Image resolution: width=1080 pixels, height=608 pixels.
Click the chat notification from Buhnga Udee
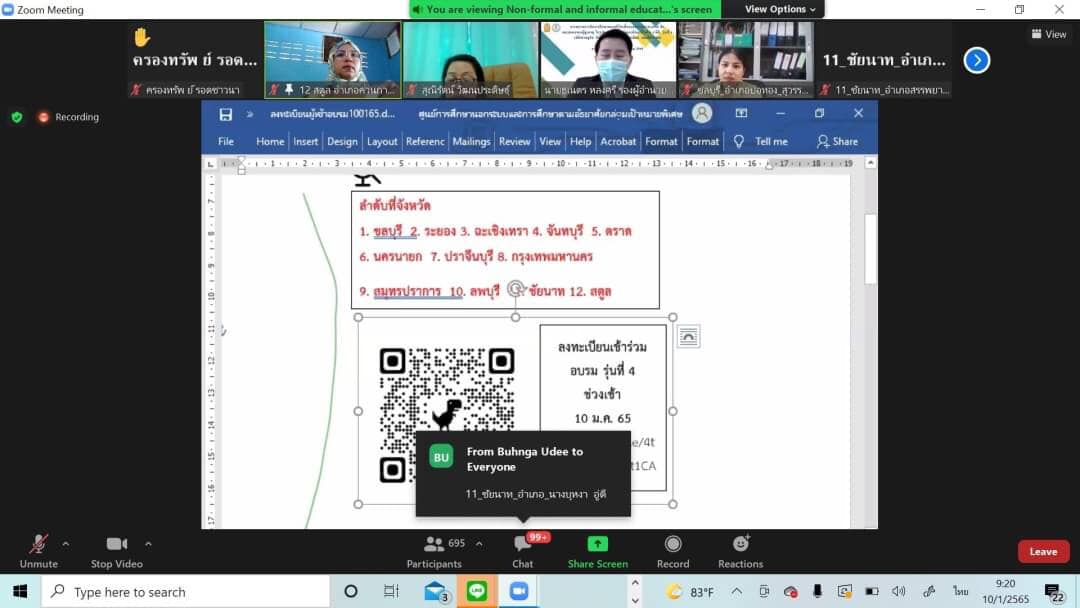523,473
